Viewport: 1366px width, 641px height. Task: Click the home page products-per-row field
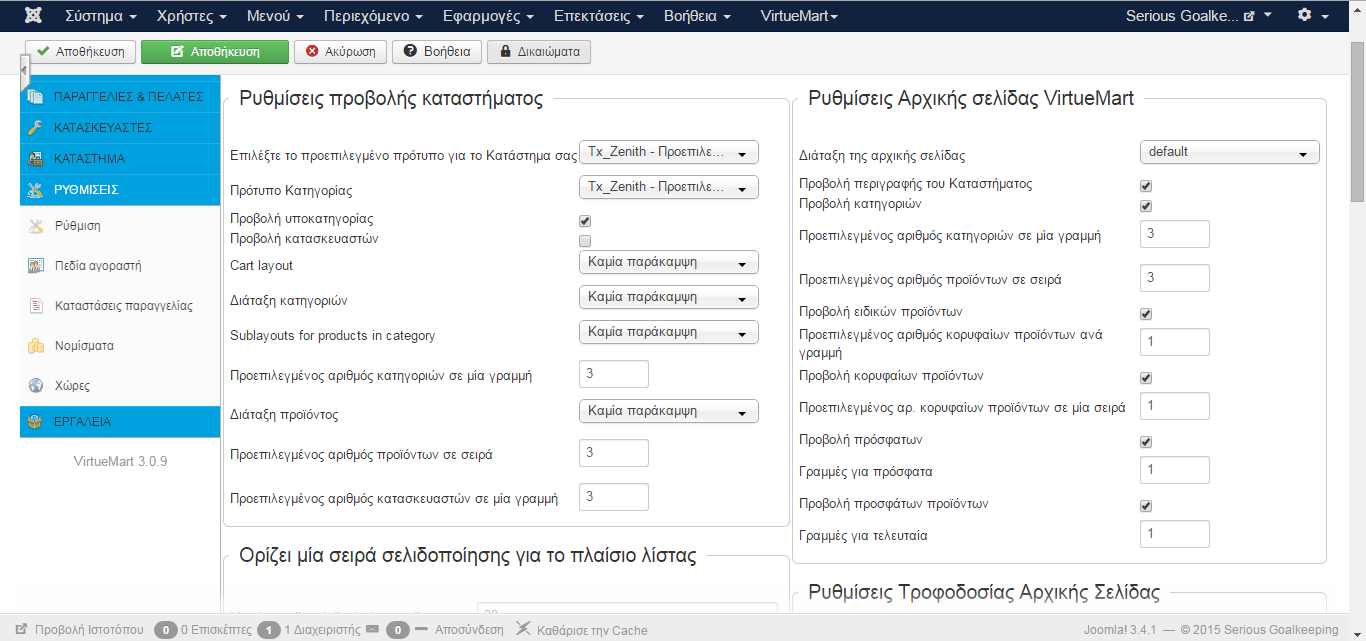tap(1175, 278)
